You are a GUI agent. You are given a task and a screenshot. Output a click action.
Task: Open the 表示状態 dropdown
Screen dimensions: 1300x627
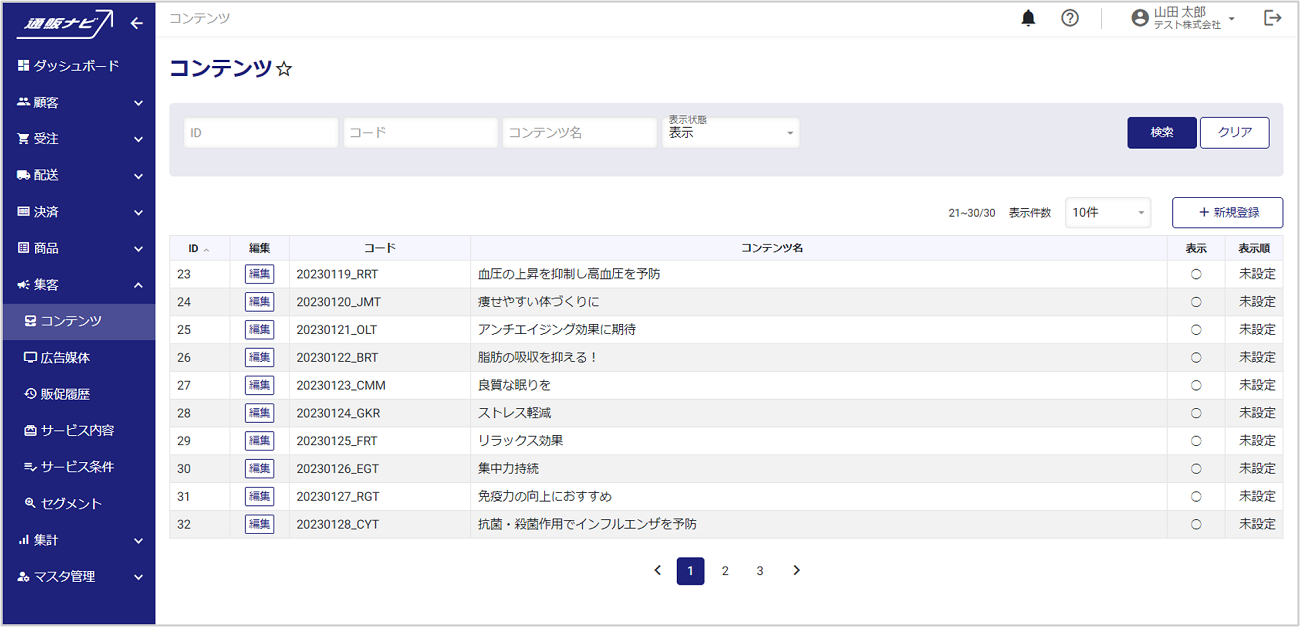730,132
